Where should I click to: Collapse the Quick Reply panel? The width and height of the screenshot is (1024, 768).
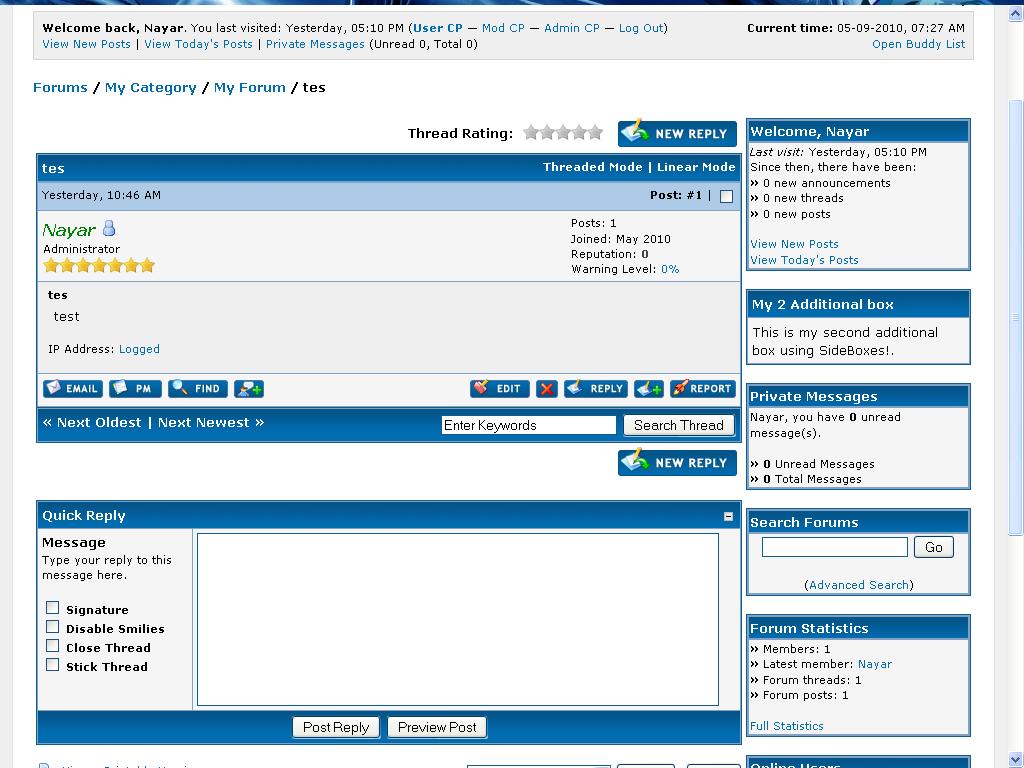pyautogui.click(x=728, y=517)
